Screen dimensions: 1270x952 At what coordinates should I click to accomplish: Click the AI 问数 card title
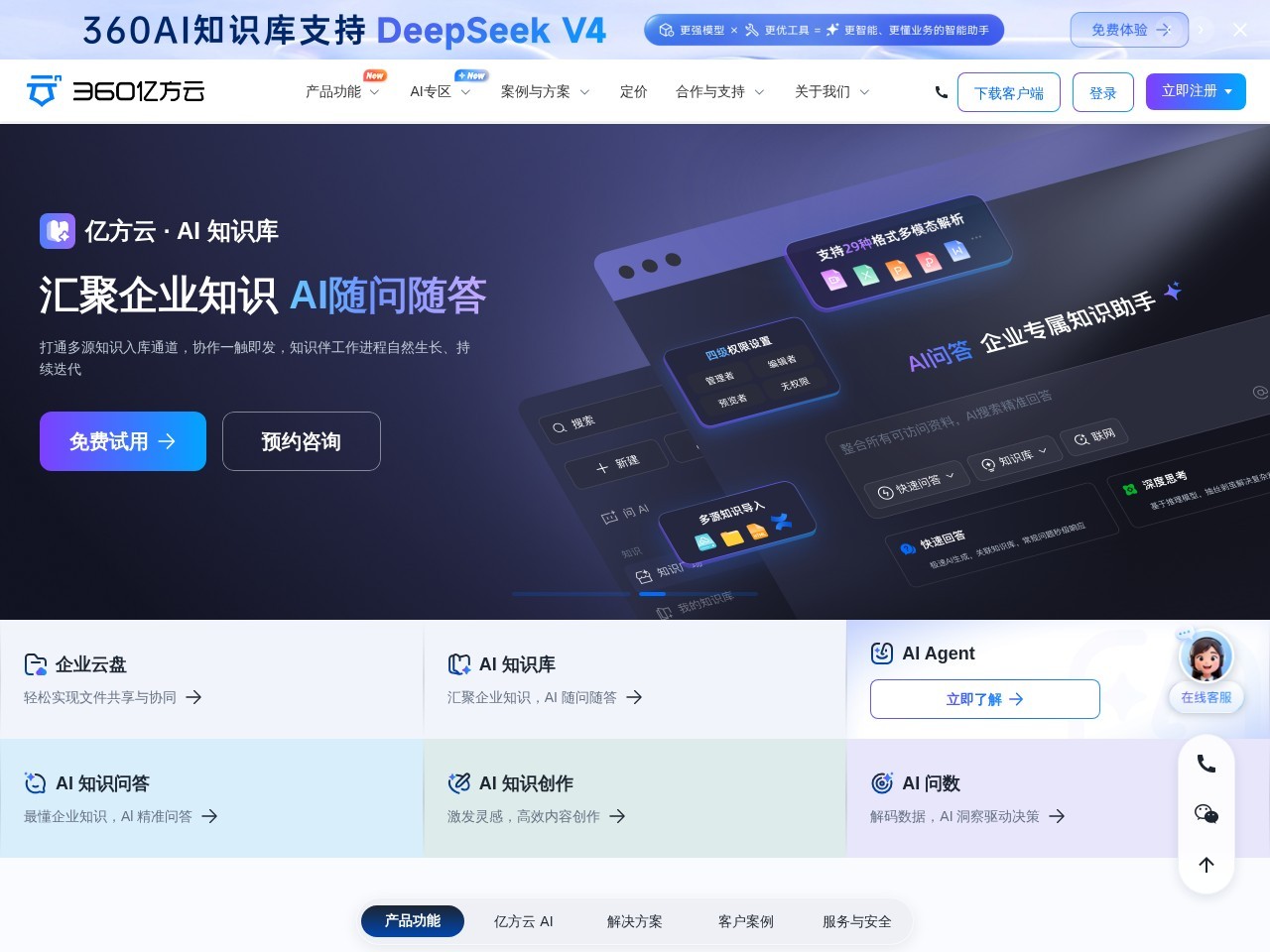pos(932,783)
